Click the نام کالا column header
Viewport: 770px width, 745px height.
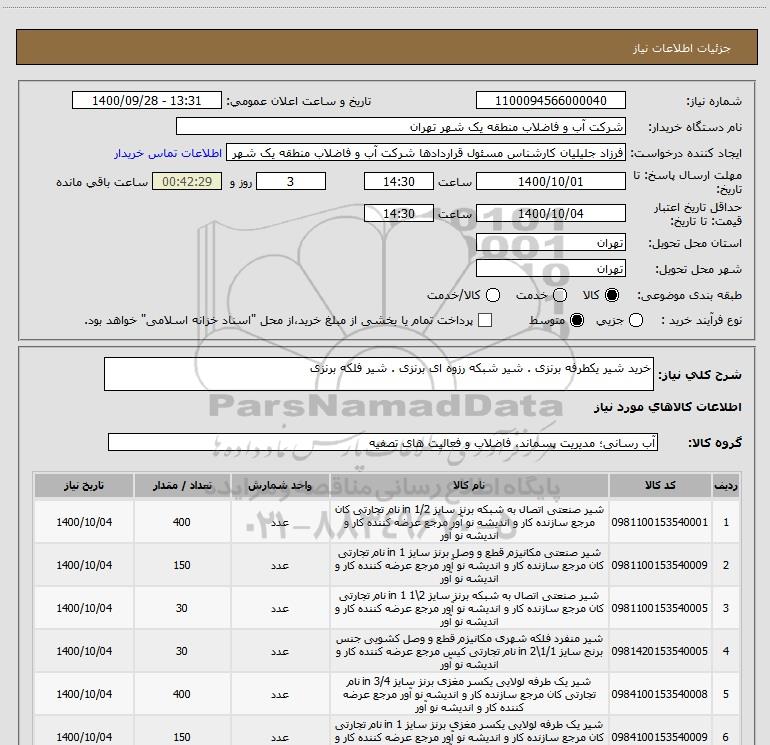469,485
